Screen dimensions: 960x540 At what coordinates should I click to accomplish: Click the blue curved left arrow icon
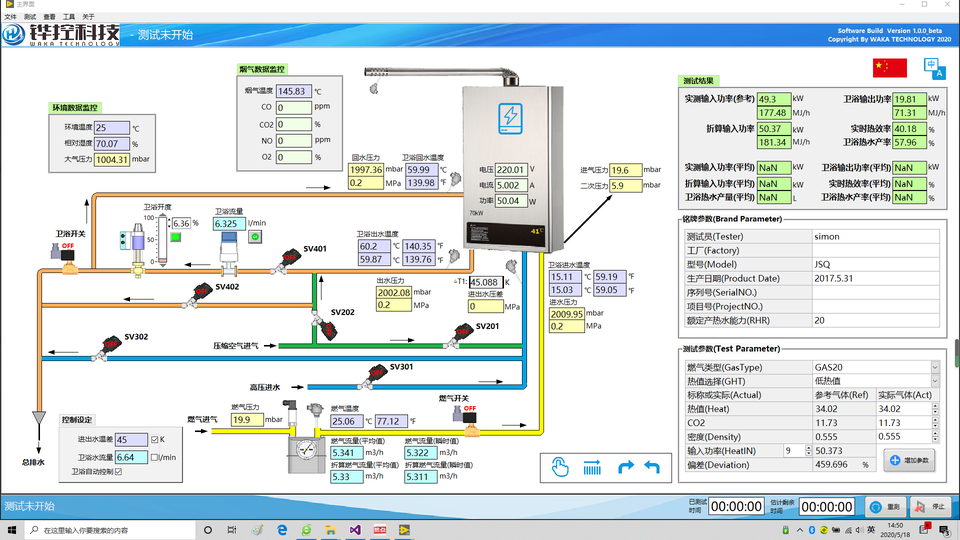(652, 467)
